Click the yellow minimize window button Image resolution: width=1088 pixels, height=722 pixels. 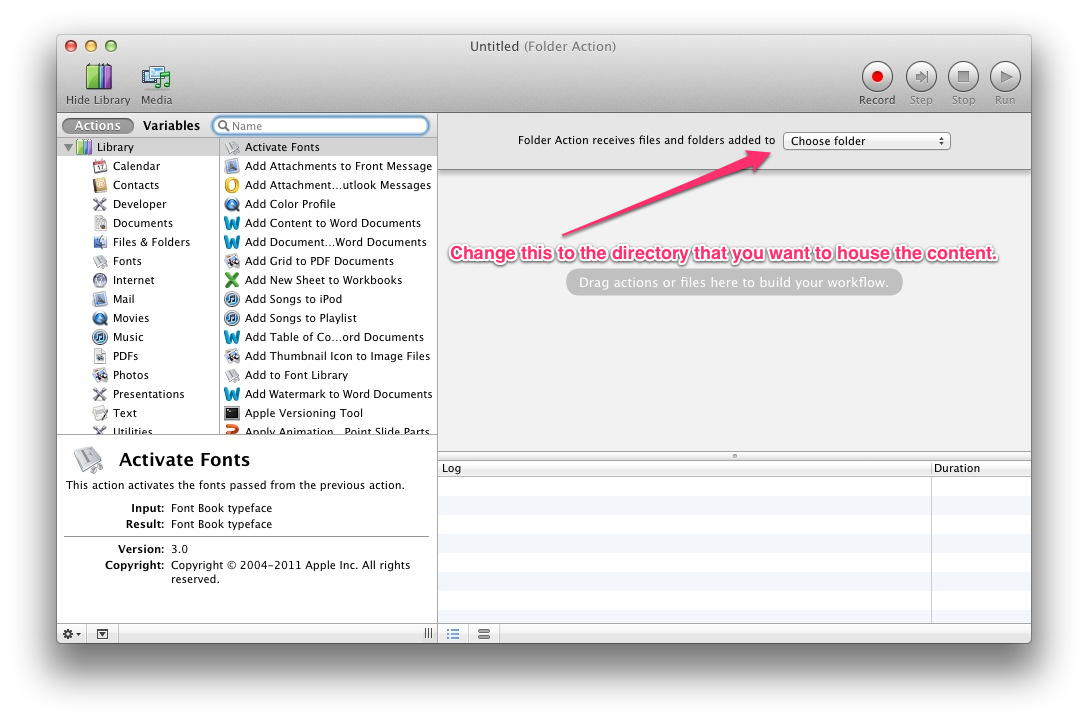91,46
